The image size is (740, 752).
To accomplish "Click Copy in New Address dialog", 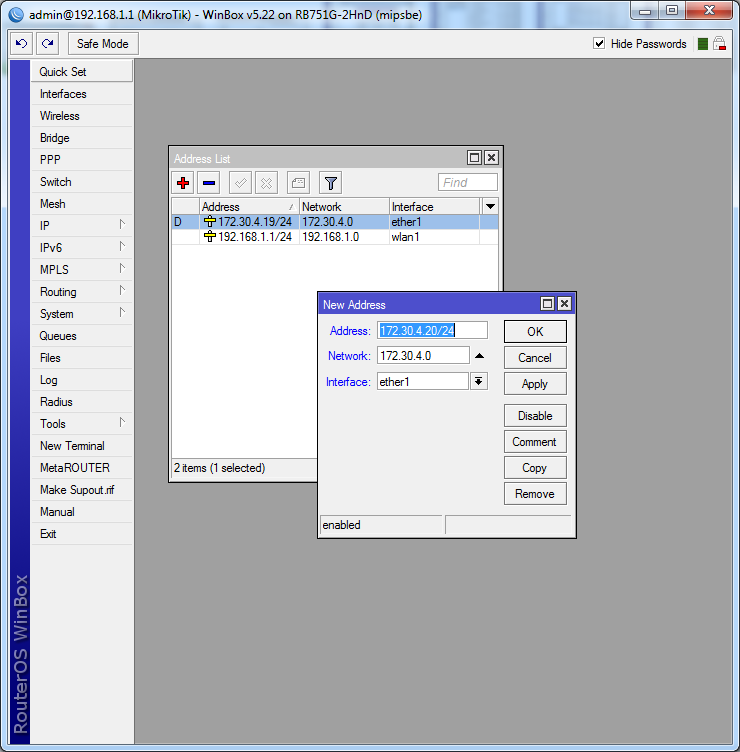I will pos(535,468).
